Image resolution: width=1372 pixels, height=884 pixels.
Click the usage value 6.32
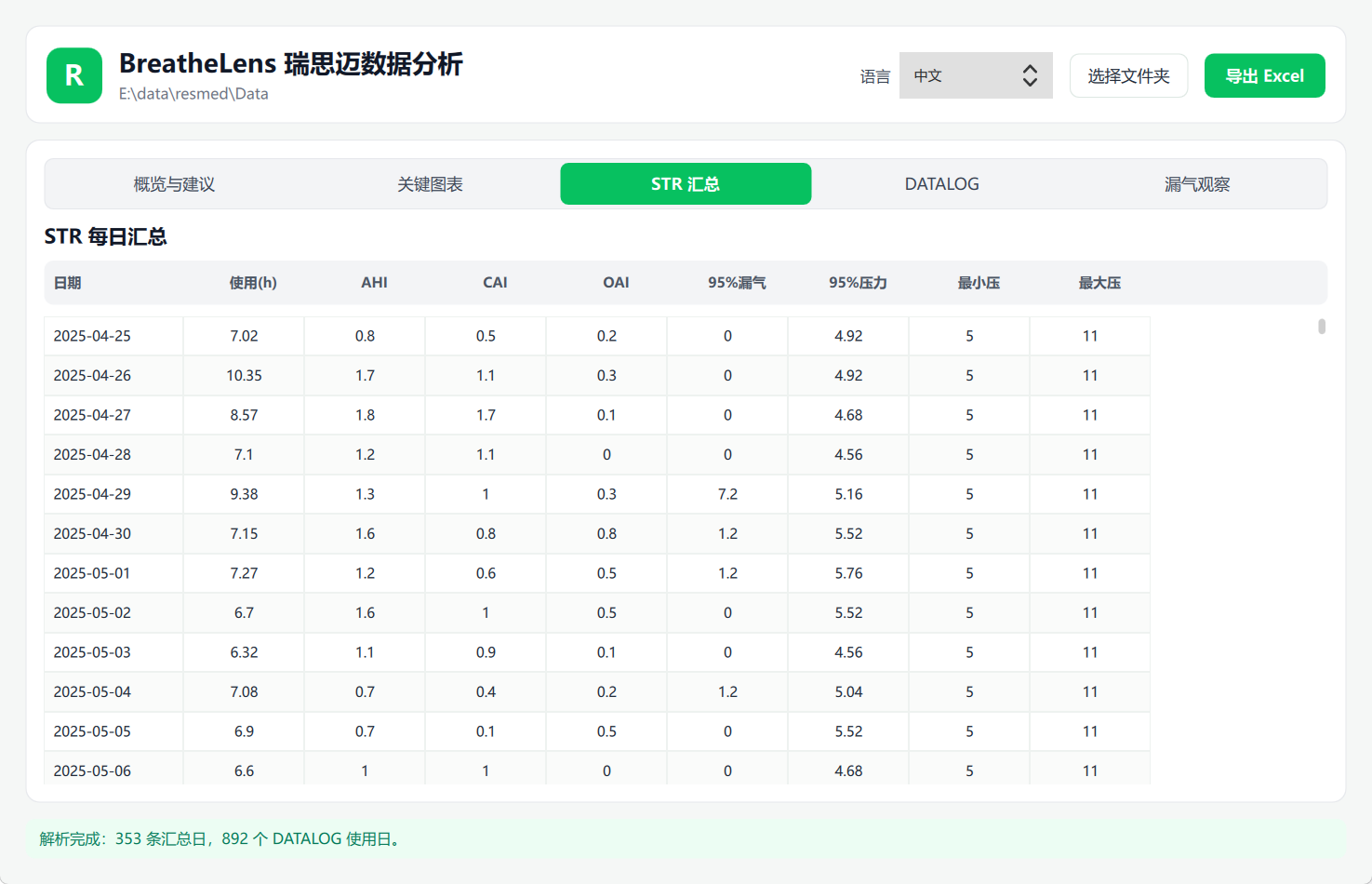tap(244, 652)
